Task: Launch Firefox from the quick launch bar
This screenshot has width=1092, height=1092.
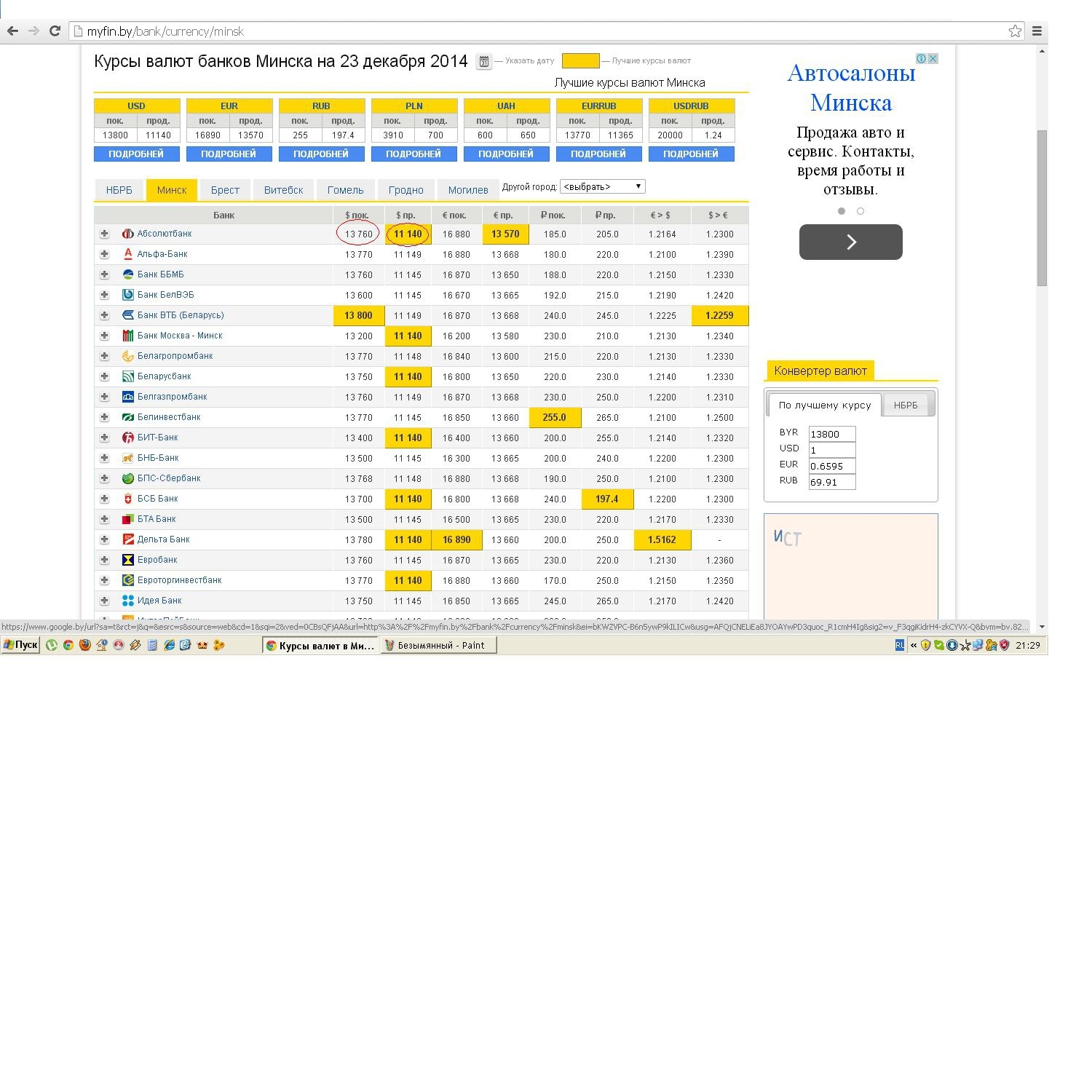Action: coord(84,645)
